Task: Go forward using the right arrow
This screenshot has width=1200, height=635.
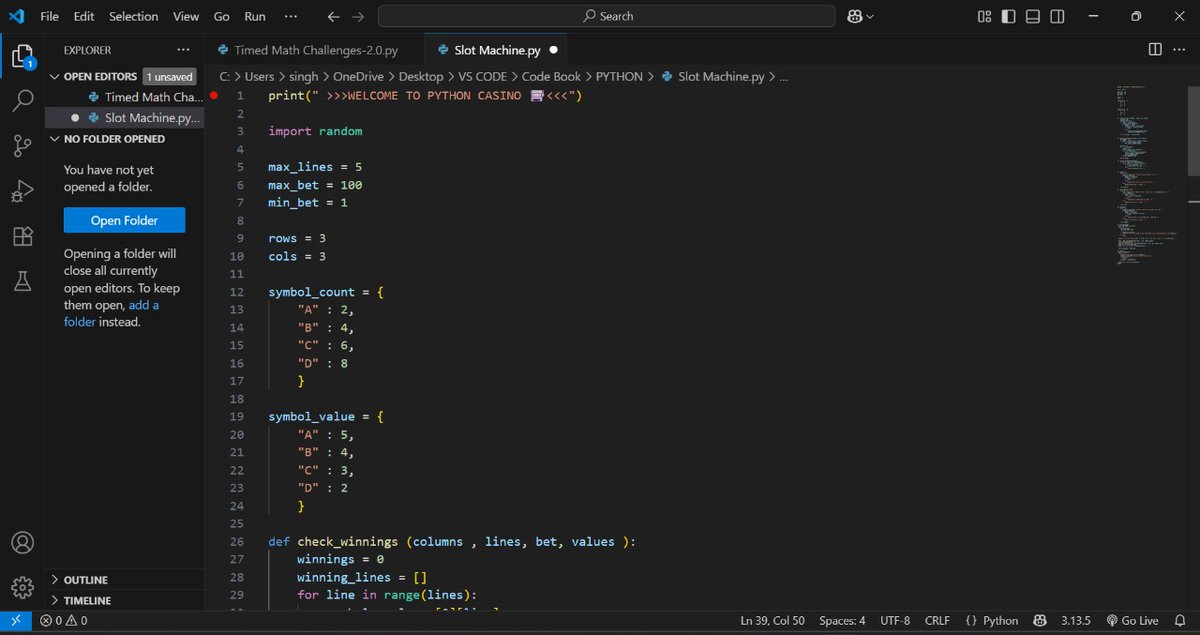Action: coord(358,16)
